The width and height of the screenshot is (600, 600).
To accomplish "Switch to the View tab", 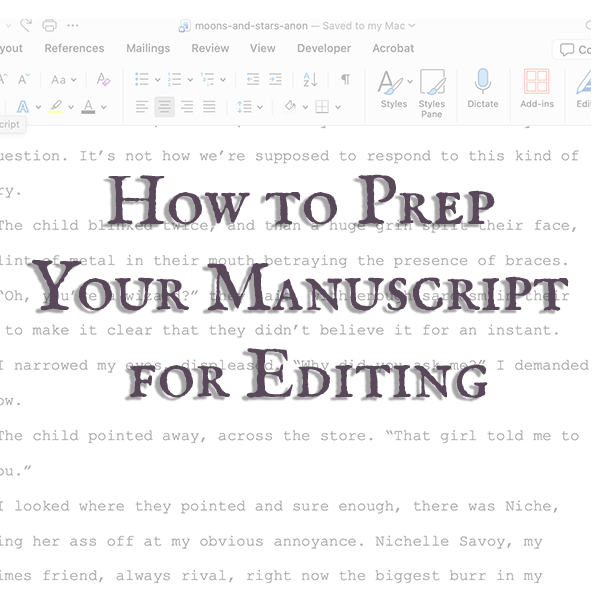I will 262,48.
